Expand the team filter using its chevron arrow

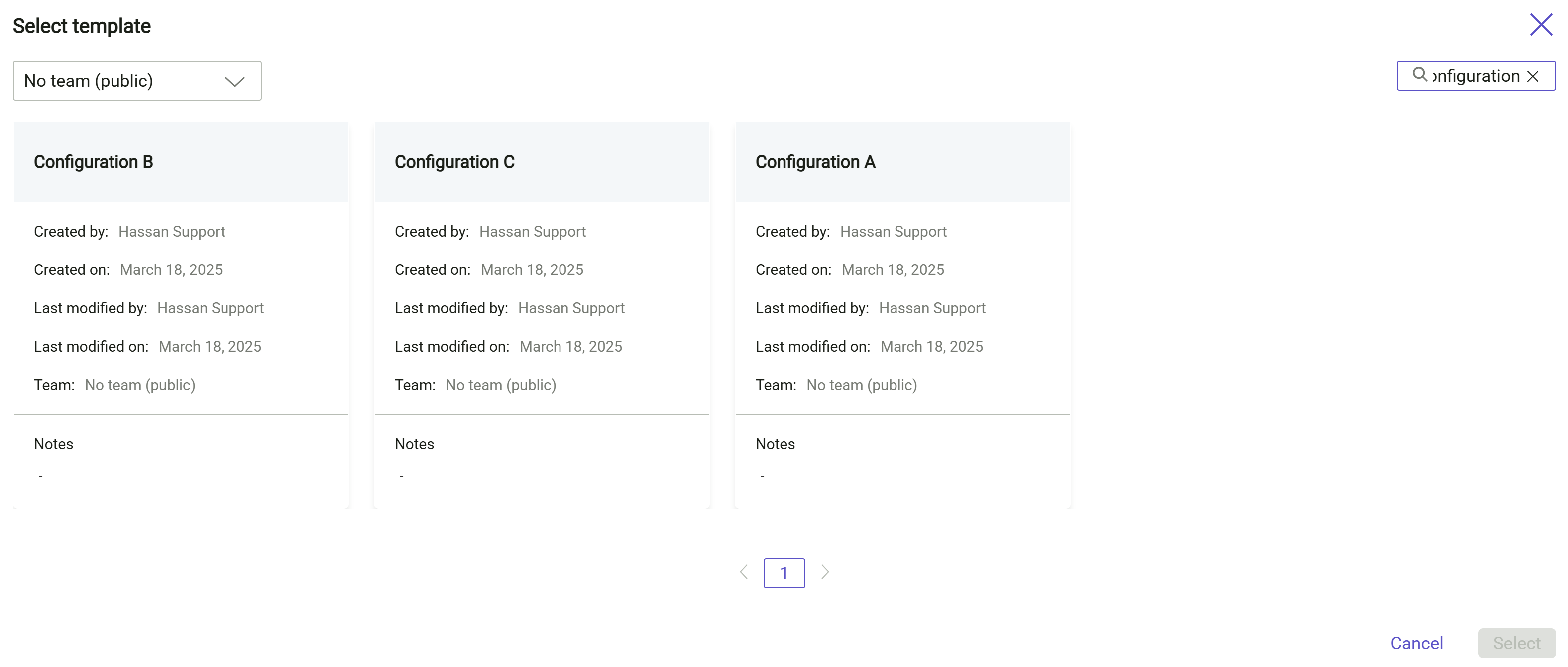(x=235, y=80)
